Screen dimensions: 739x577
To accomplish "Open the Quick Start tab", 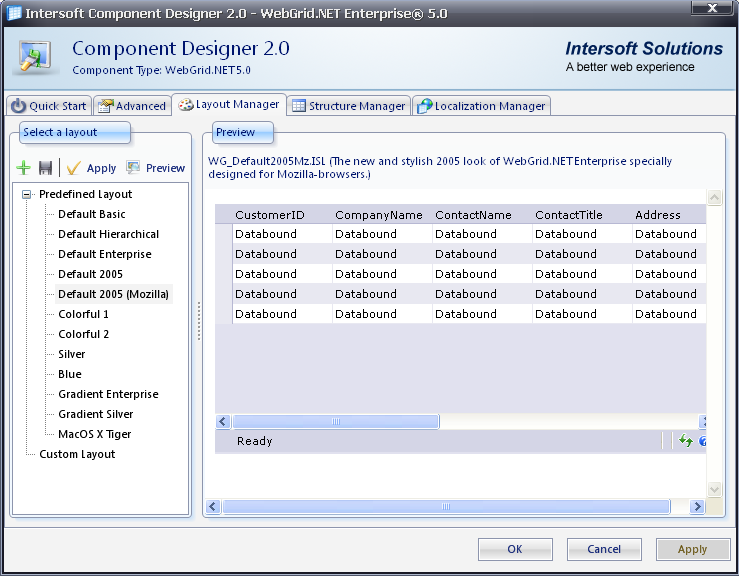I will click(49, 106).
